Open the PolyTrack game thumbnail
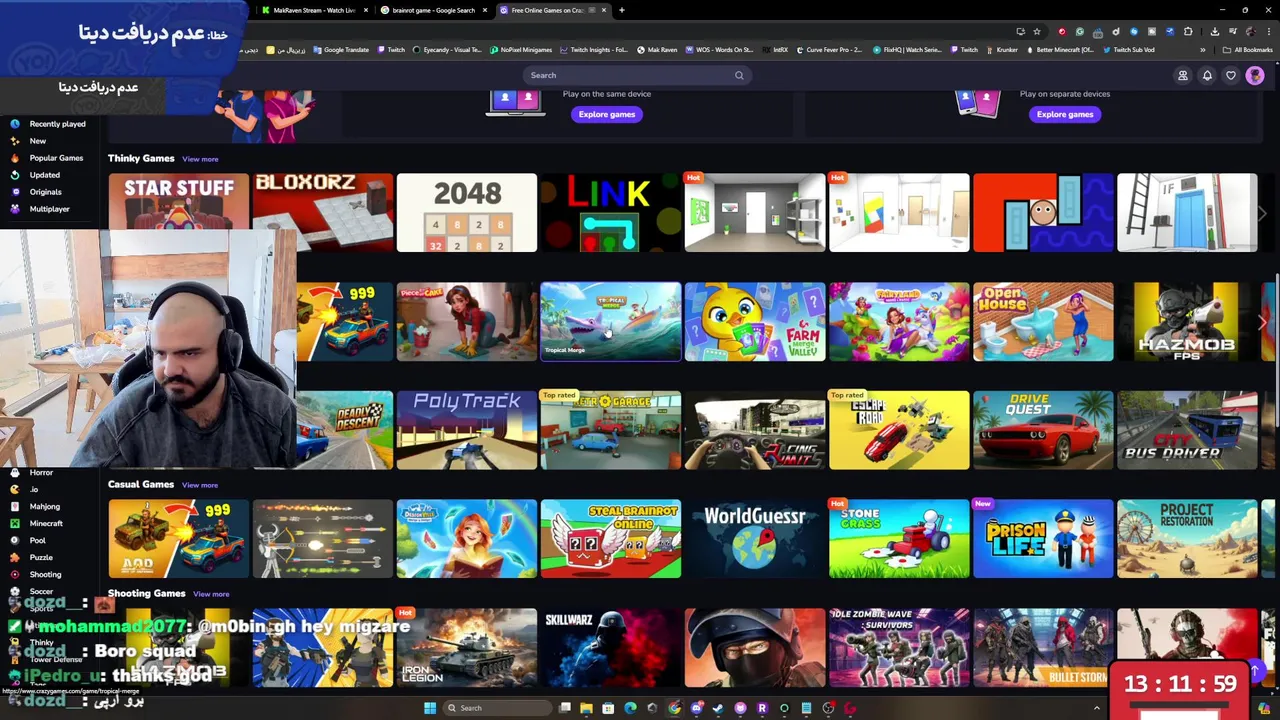The image size is (1280, 720). 467,430
